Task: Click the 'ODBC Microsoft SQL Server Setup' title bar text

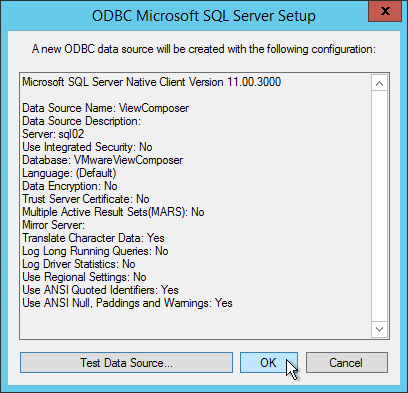Action: [x=204, y=16]
